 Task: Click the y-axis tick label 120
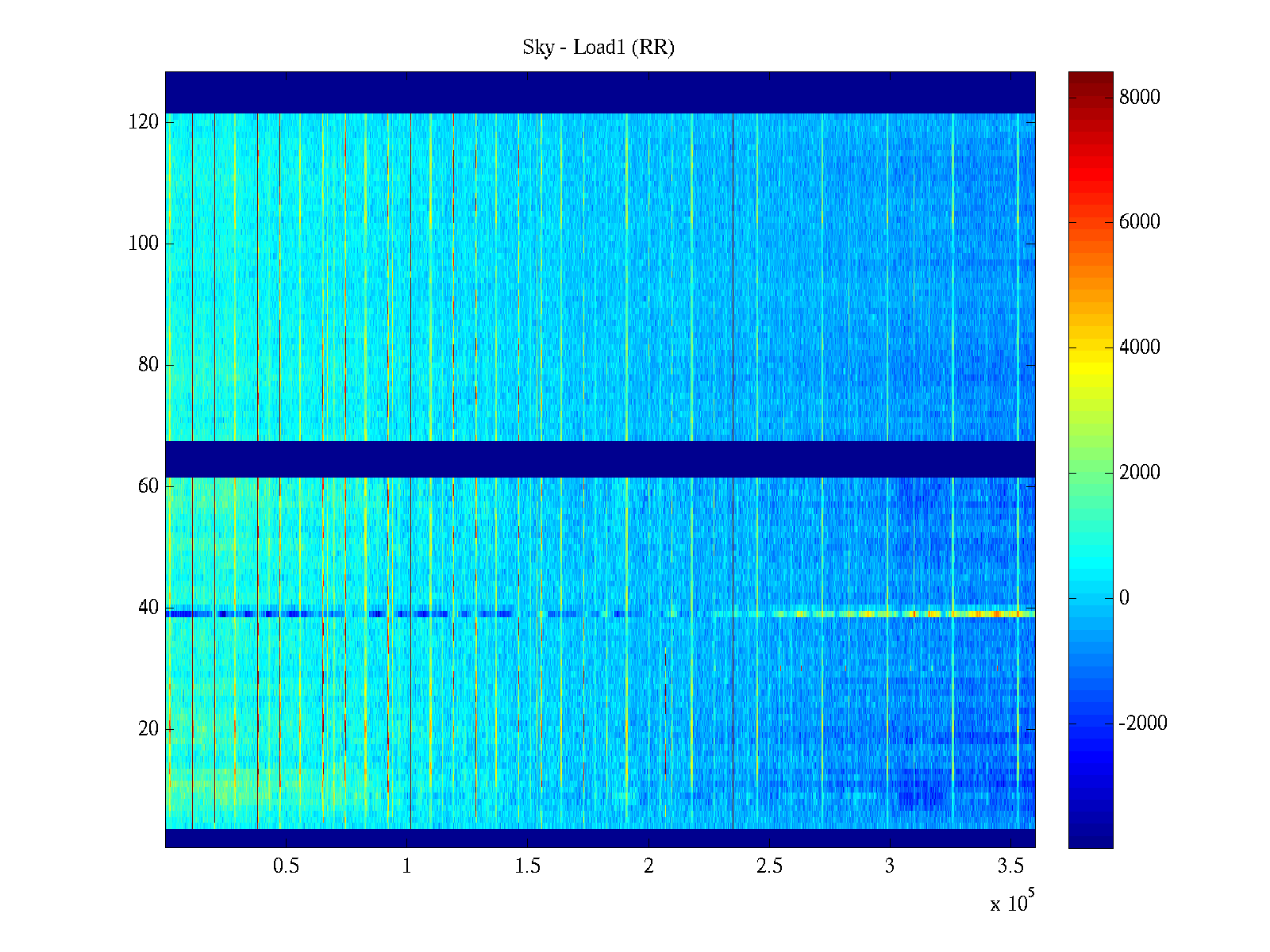coord(144,122)
